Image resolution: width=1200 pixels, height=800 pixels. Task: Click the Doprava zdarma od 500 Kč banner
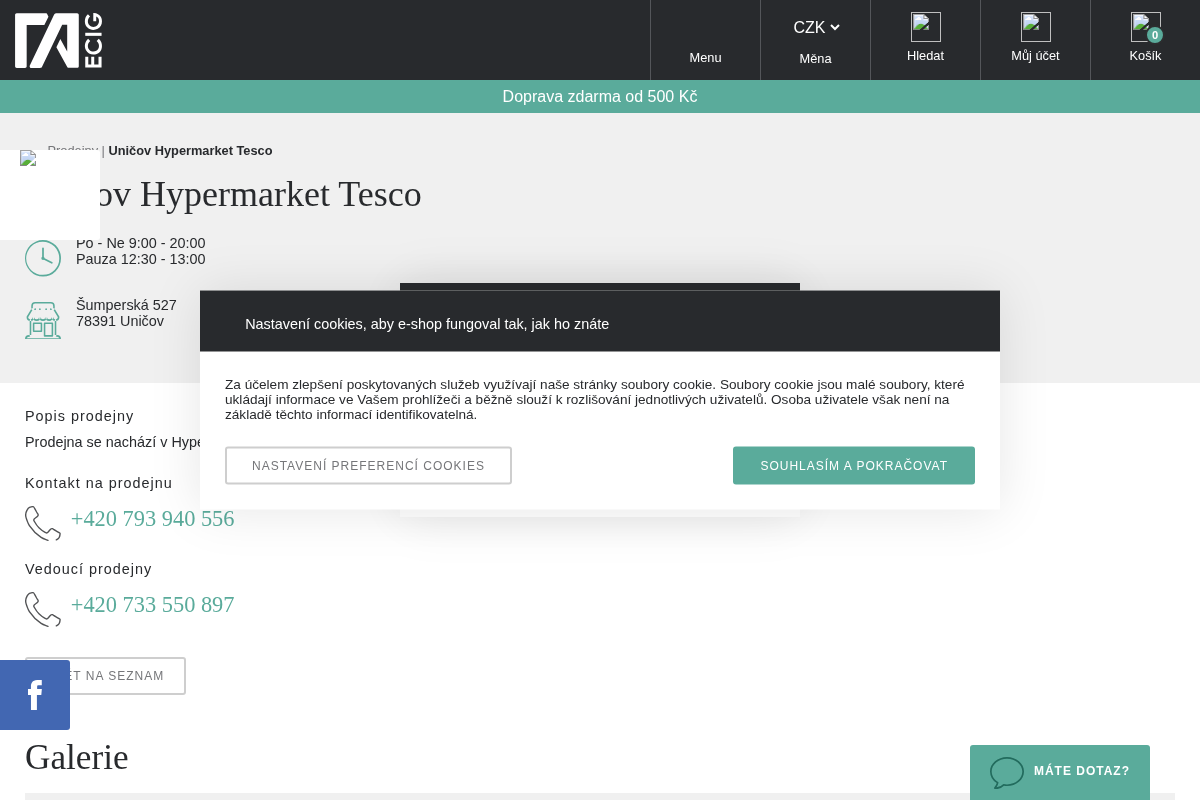(600, 97)
